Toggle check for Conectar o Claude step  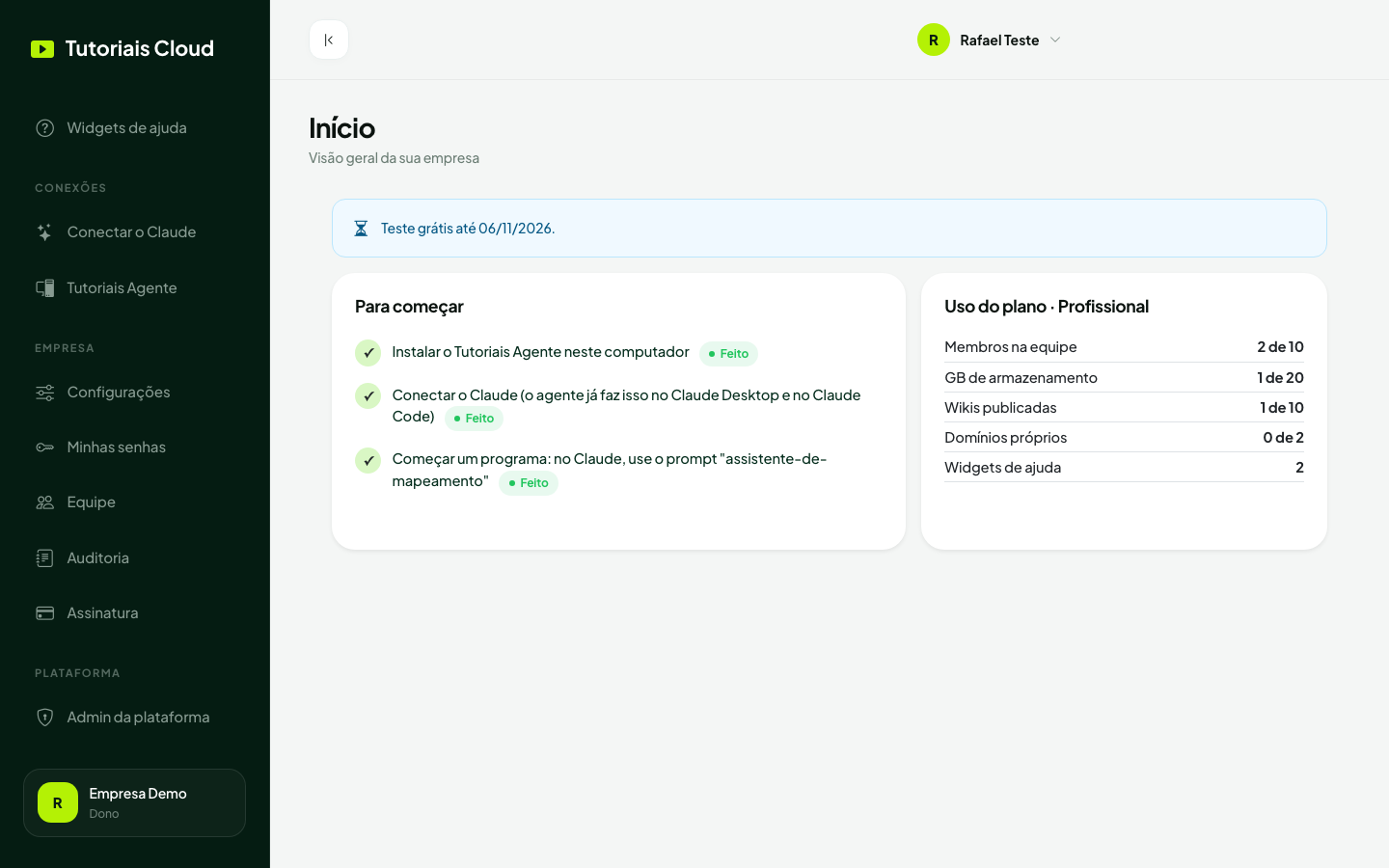(368, 396)
